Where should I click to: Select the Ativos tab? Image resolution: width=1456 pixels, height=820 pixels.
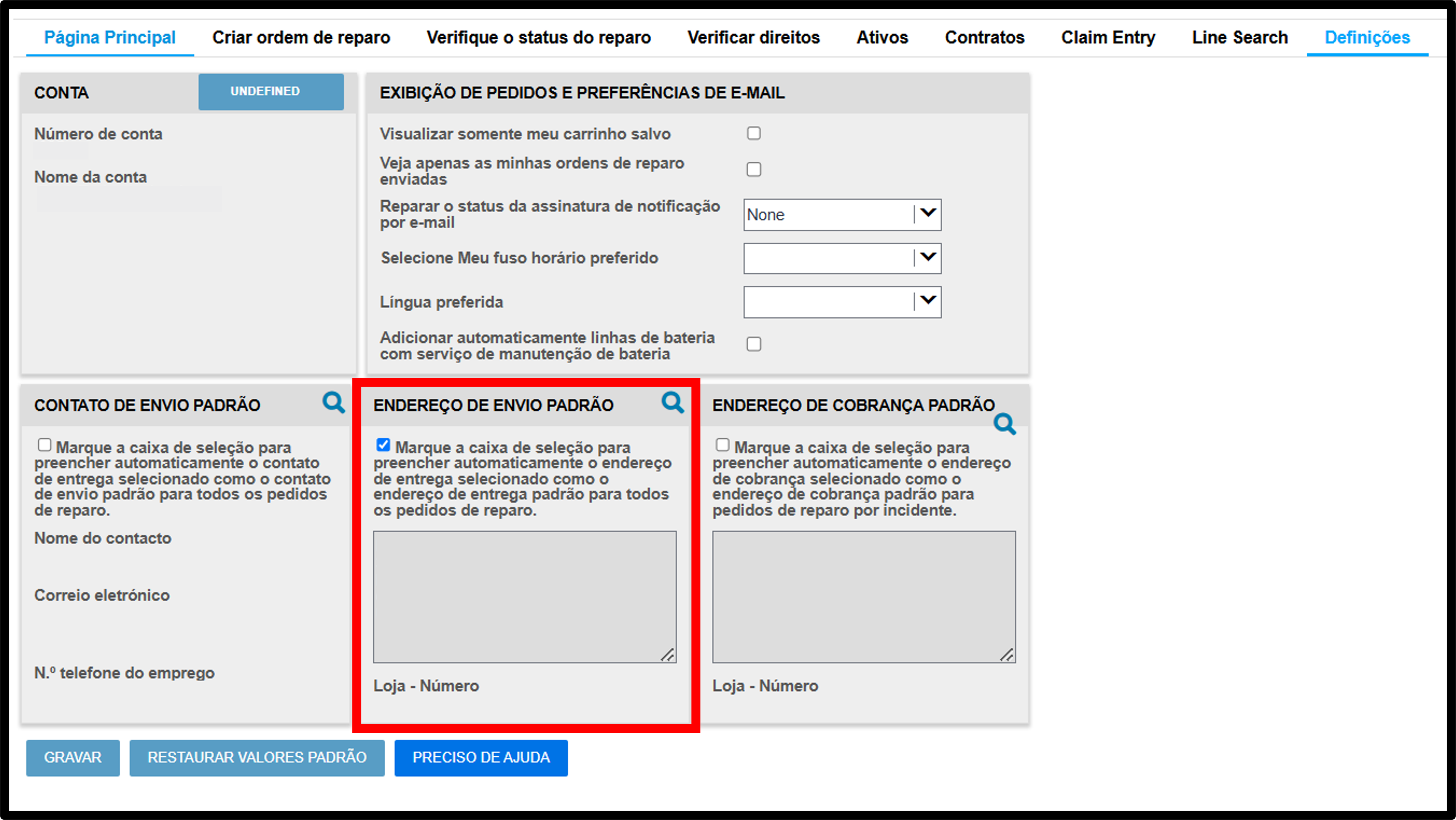coord(882,37)
